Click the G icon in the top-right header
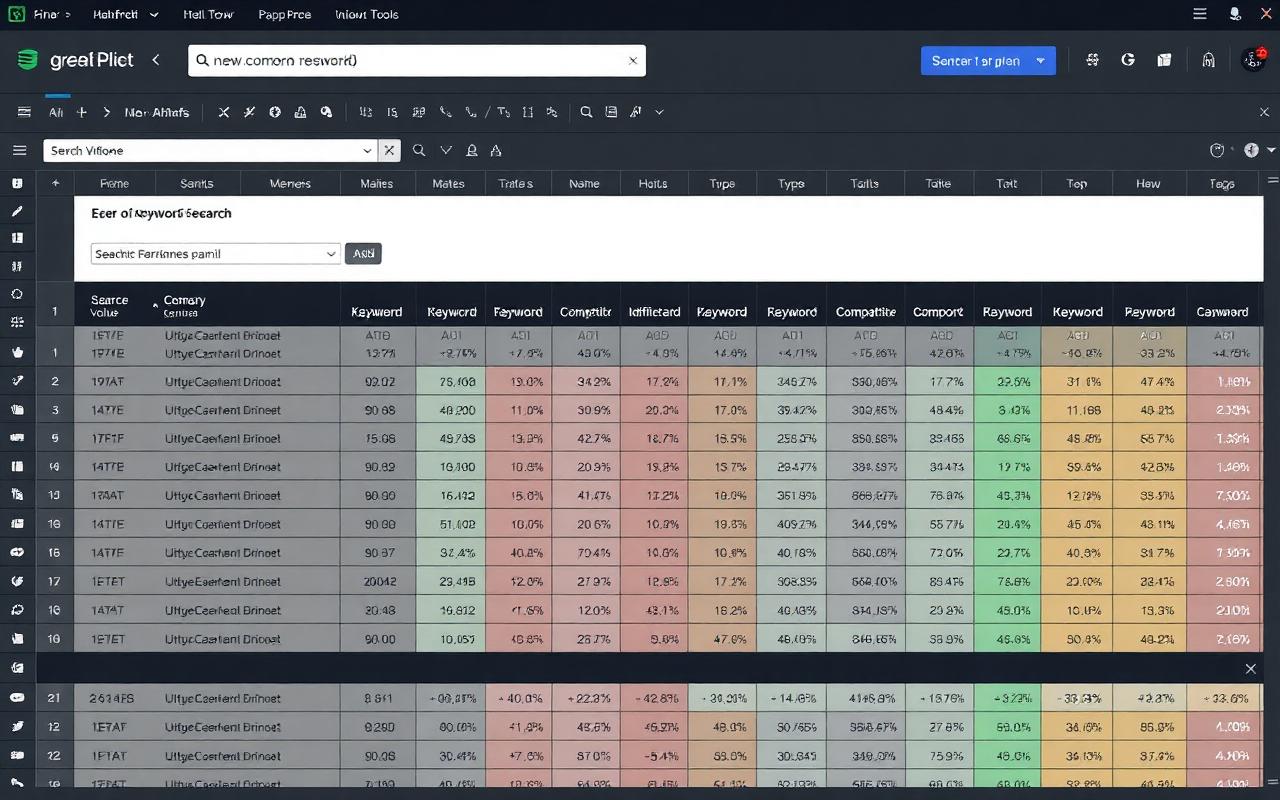The width and height of the screenshot is (1280, 800). pyautogui.click(x=1128, y=60)
